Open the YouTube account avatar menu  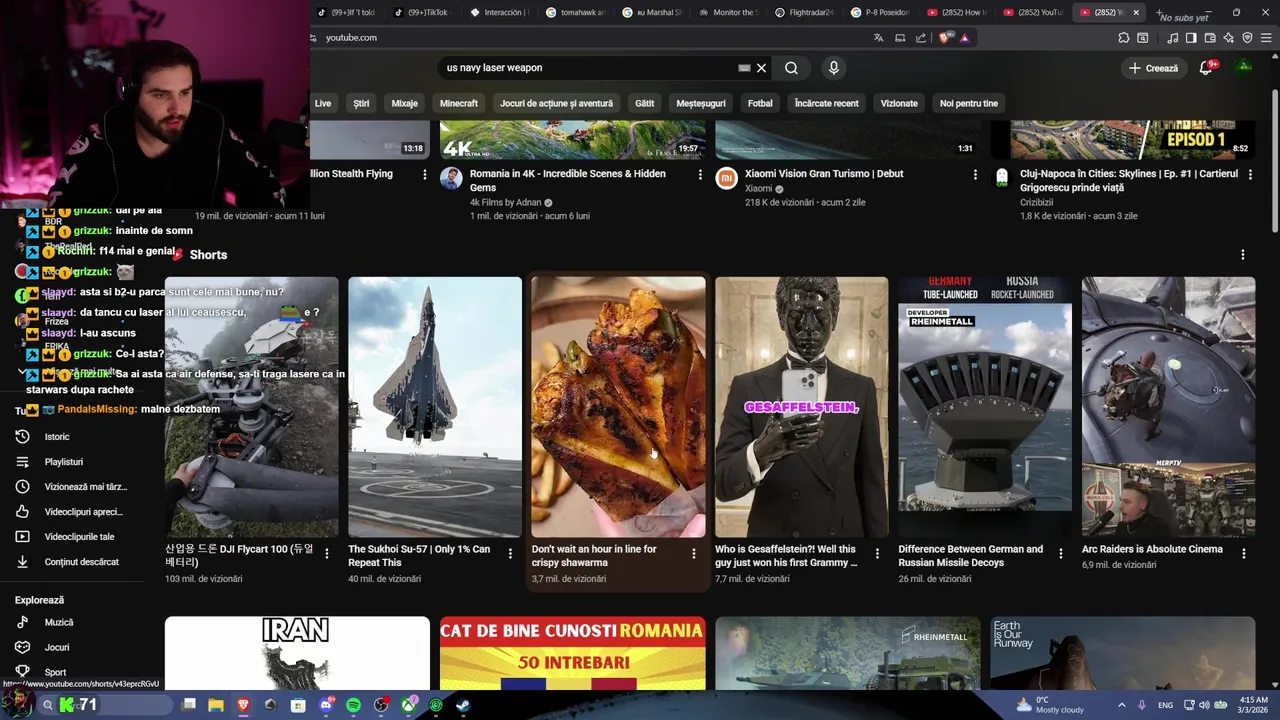(1244, 68)
